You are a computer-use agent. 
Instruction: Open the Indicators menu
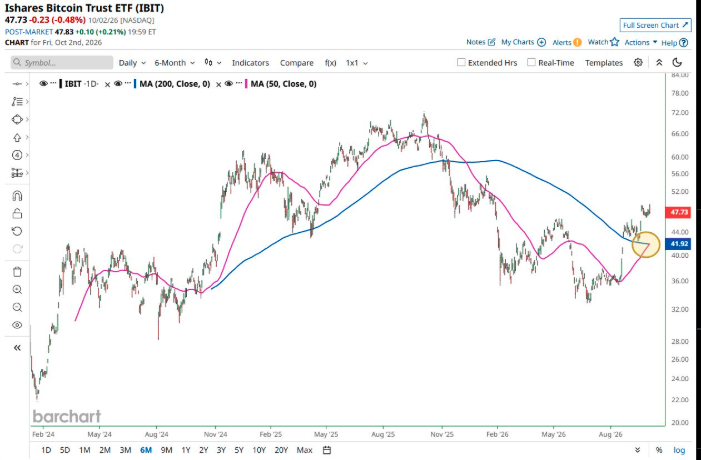coord(250,63)
